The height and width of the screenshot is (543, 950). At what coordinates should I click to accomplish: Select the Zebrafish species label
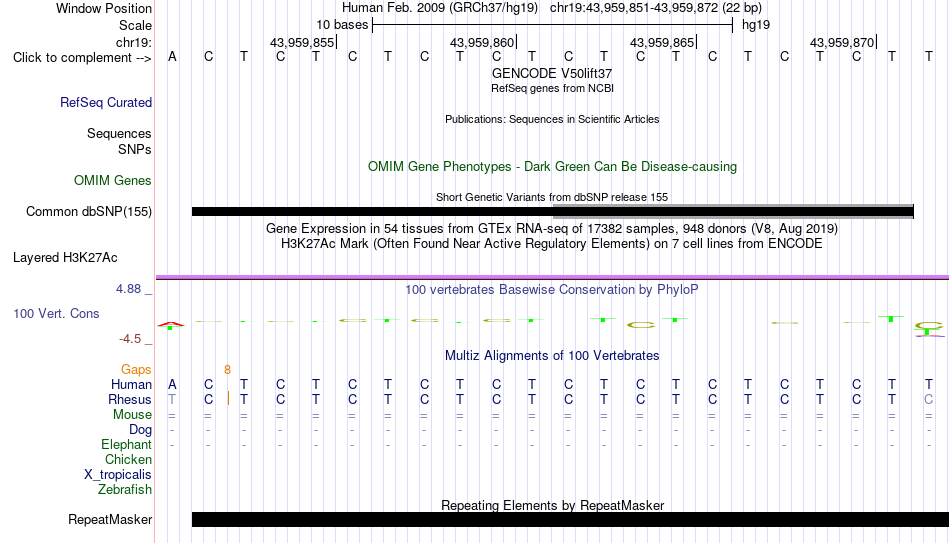(x=125, y=489)
